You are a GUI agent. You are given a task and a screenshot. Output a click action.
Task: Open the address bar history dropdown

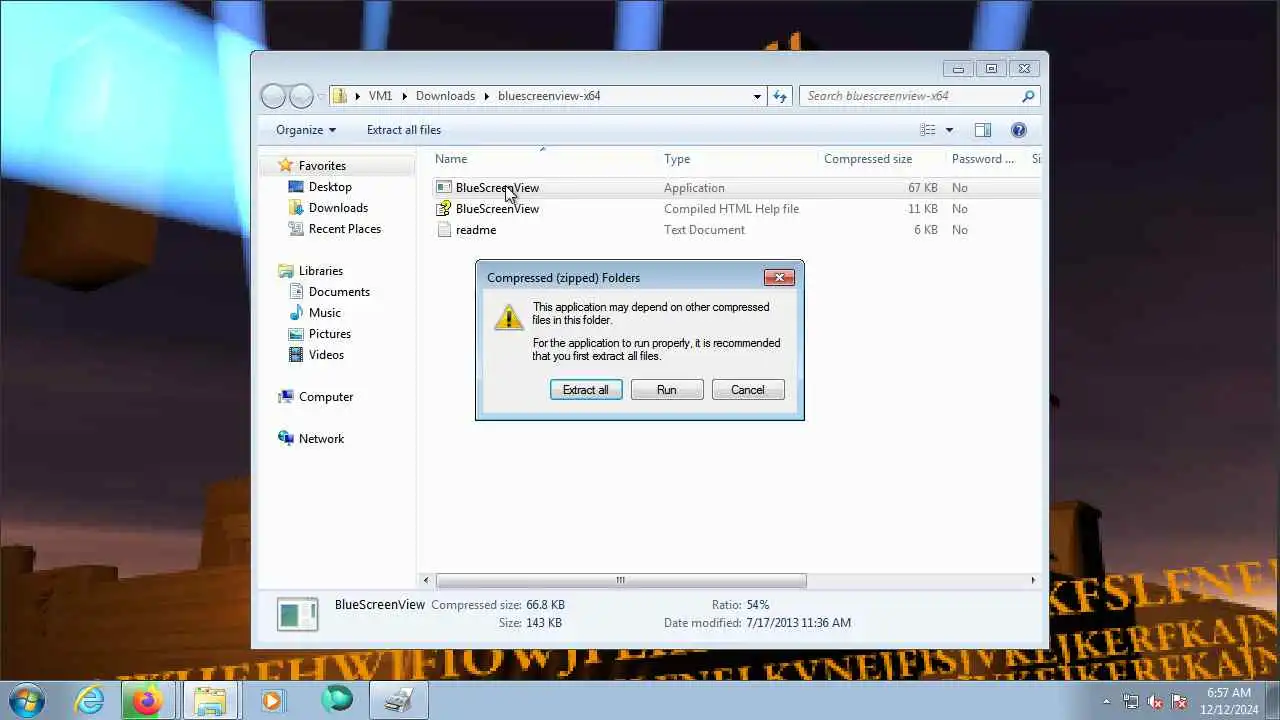point(757,96)
